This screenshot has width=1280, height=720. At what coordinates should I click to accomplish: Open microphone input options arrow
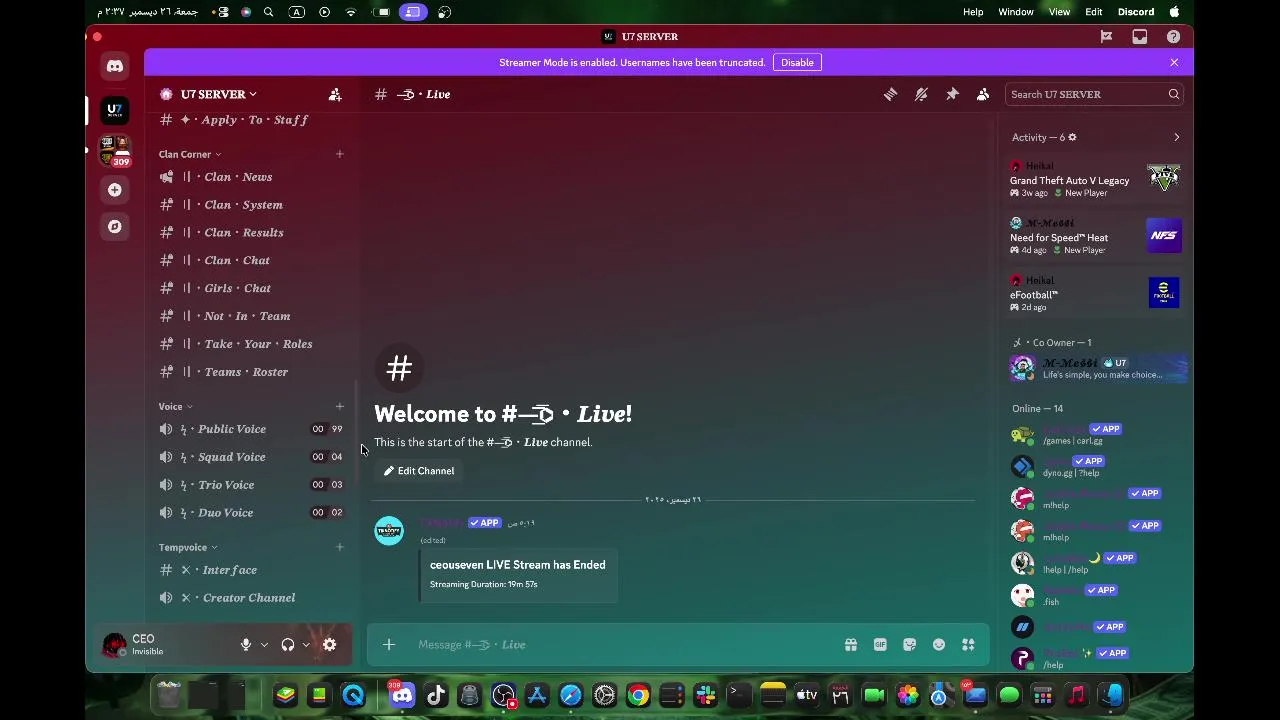[x=264, y=645]
